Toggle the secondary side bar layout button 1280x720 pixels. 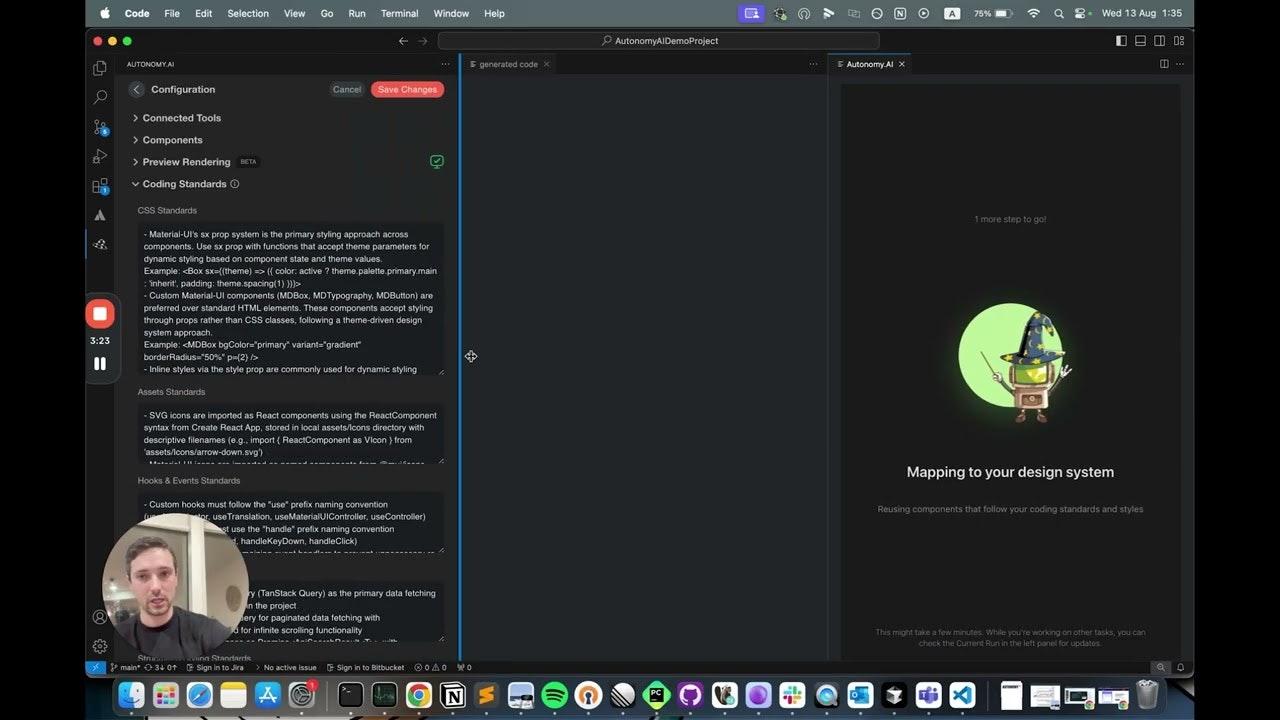coord(1159,41)
